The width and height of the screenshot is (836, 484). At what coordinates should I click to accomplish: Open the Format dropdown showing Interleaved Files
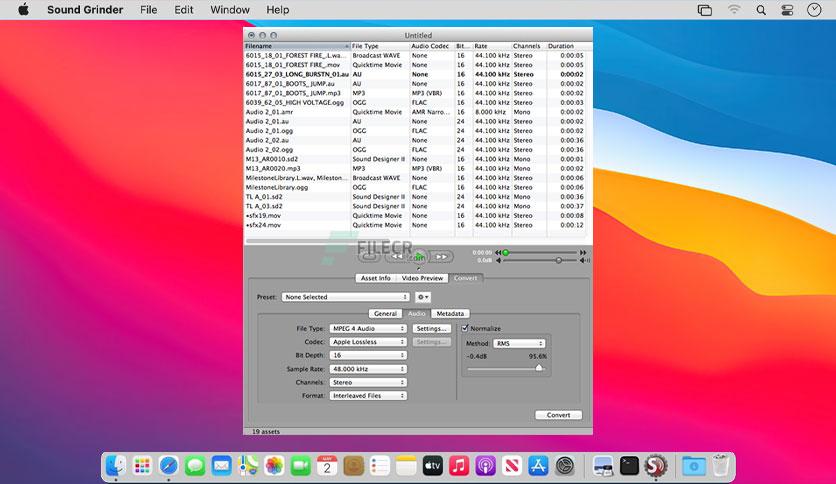(368, 396)
